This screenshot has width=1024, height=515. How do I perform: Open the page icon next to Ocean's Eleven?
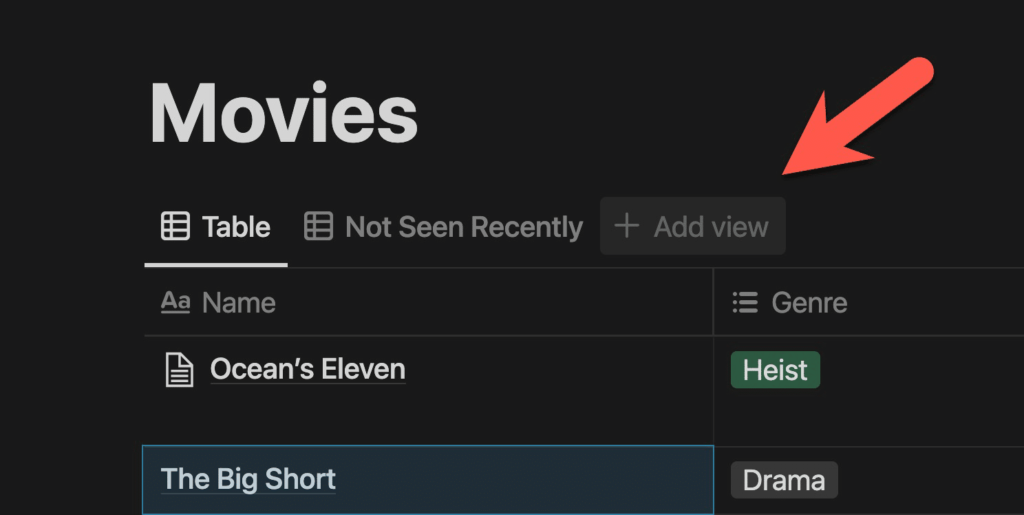[179, 369]
